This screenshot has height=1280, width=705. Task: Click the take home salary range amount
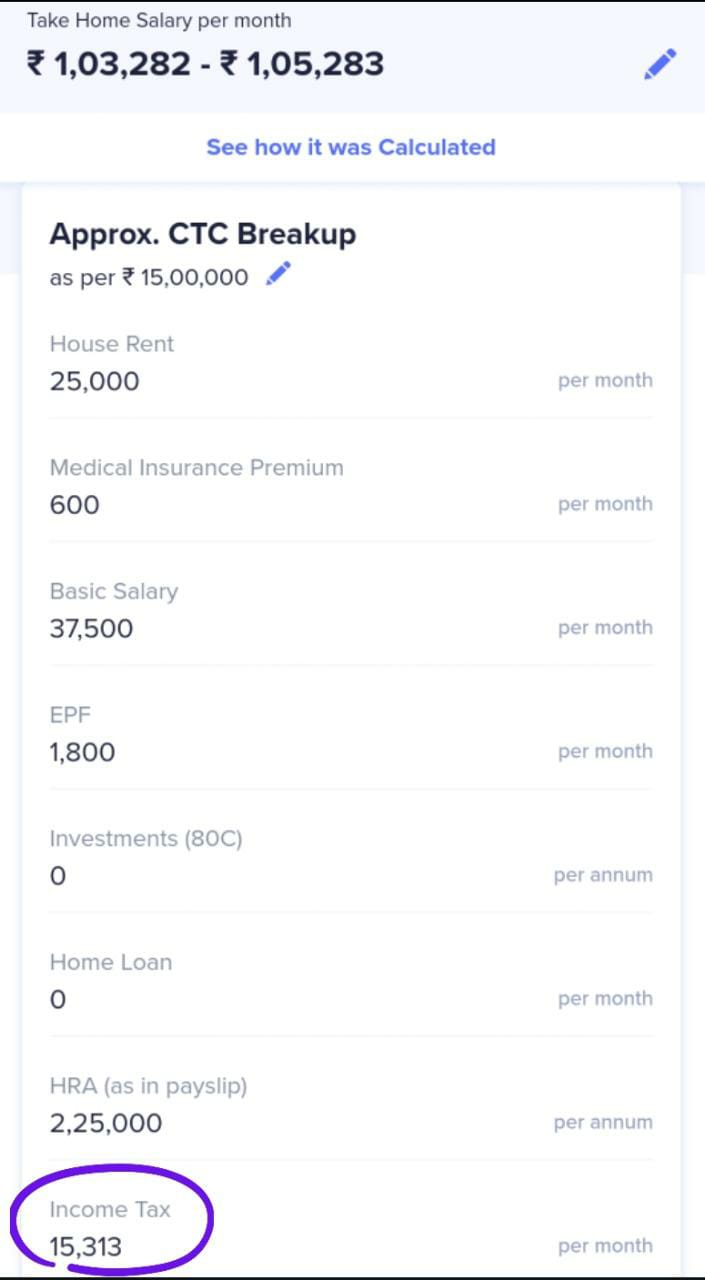(205, 64)
